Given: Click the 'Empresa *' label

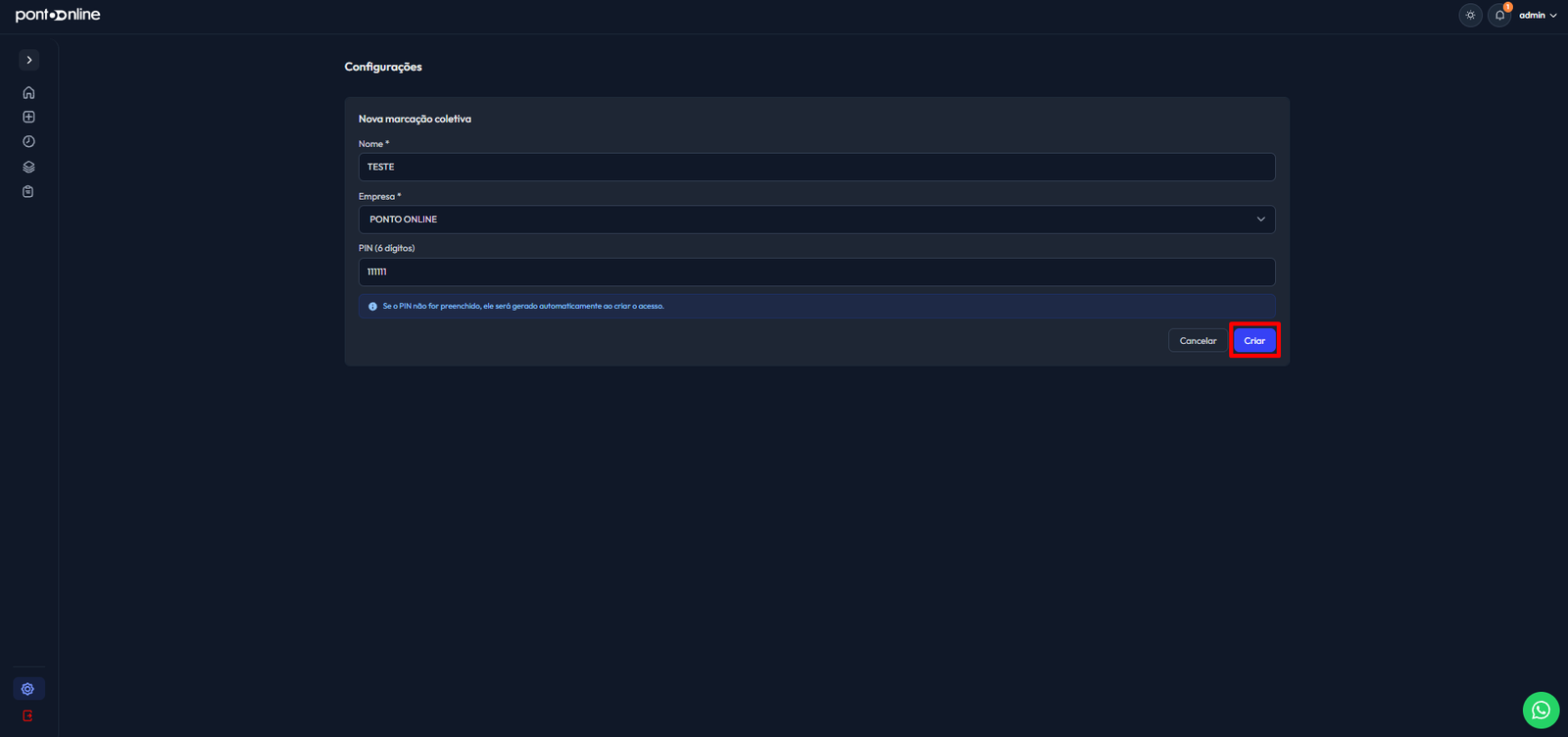Looking at the screenshot, I should tap(379, 196).
